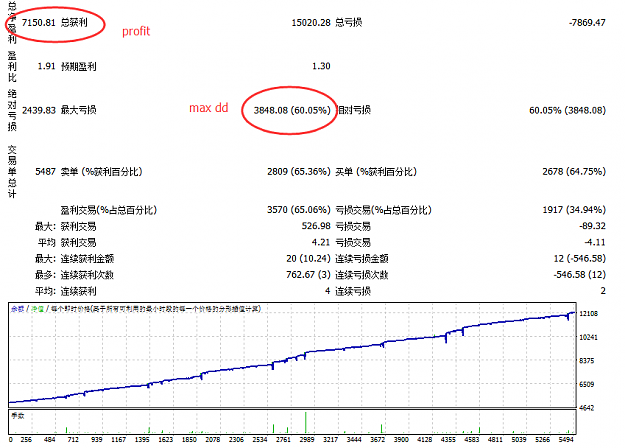Select the total trades count 5487

click(45, 172)
